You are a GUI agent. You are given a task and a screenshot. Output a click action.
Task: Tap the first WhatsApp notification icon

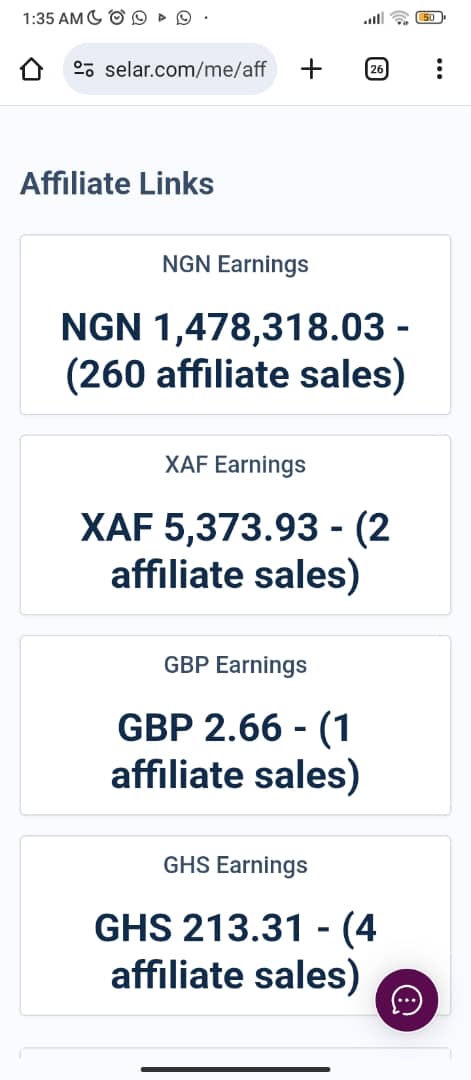[x=139, y=19]
